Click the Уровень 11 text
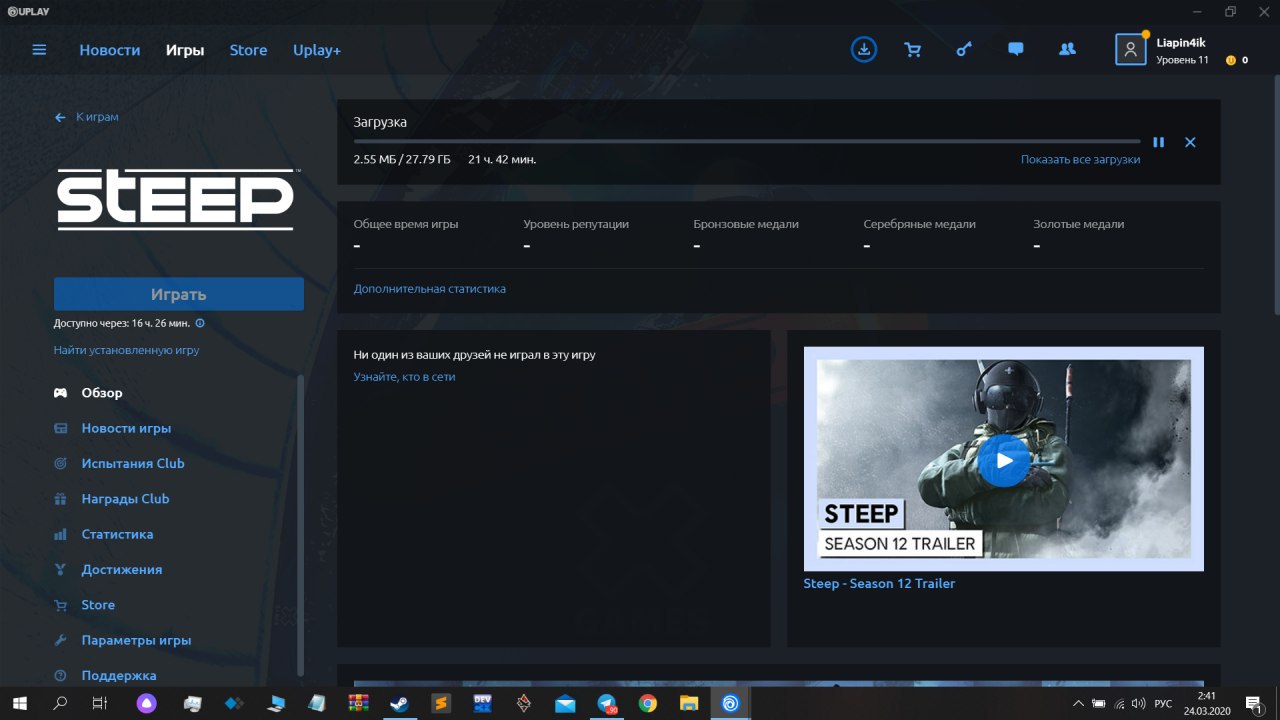 pos(1182,60)
